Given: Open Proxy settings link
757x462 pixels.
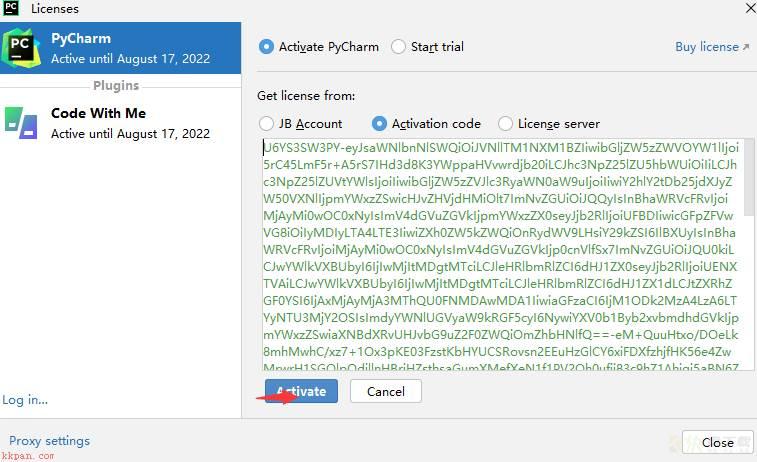Looking at the screenshot, I should pyautogui.click(x=49, y=441).
